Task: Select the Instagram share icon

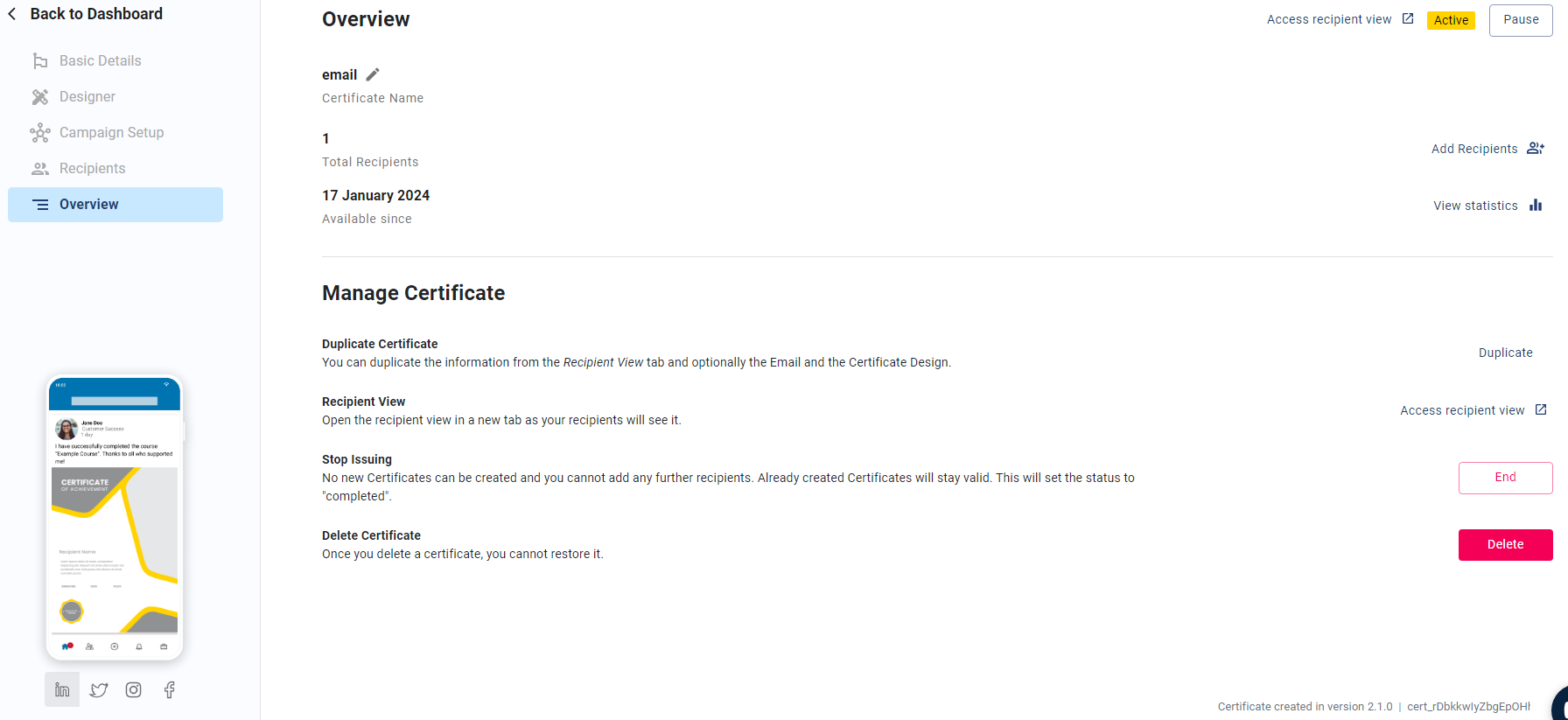Action: click(133, 689)
